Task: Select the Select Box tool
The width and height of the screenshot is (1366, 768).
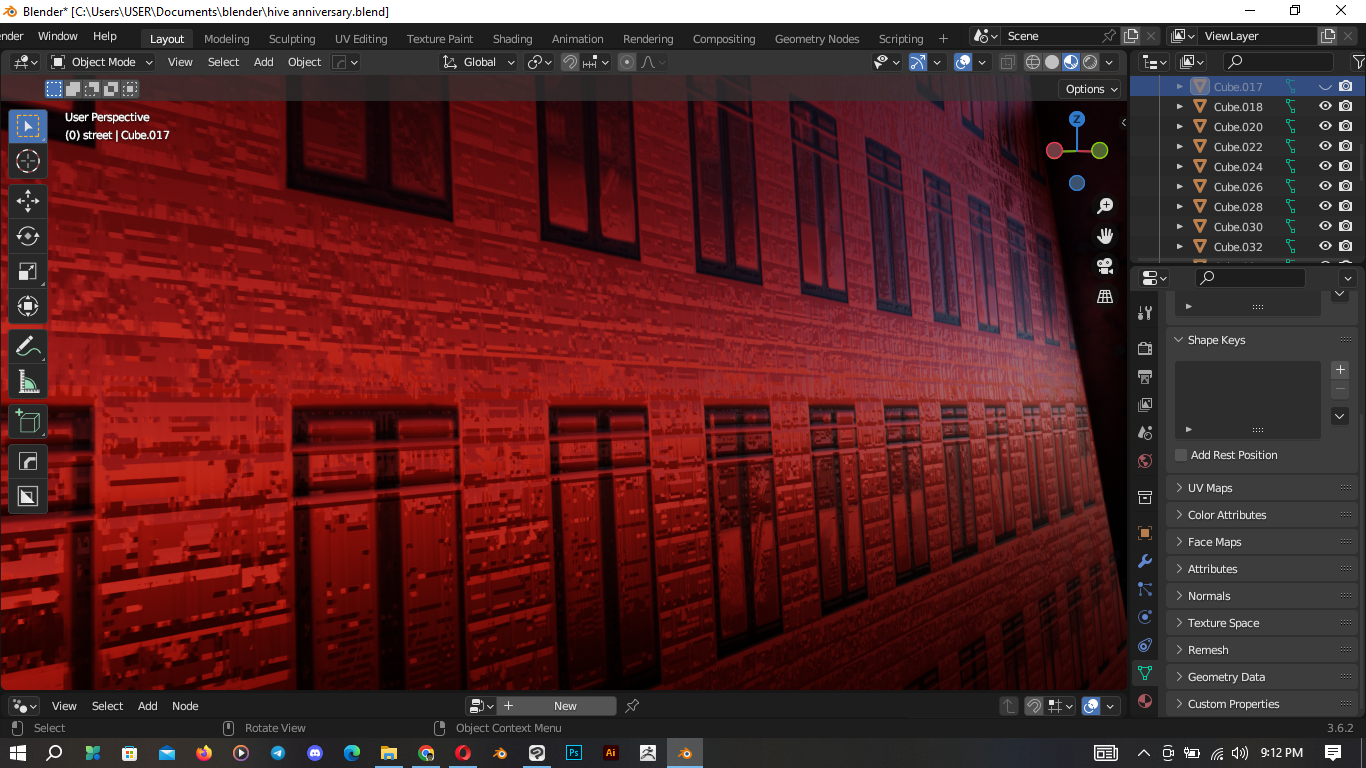Action: point(27,126)
